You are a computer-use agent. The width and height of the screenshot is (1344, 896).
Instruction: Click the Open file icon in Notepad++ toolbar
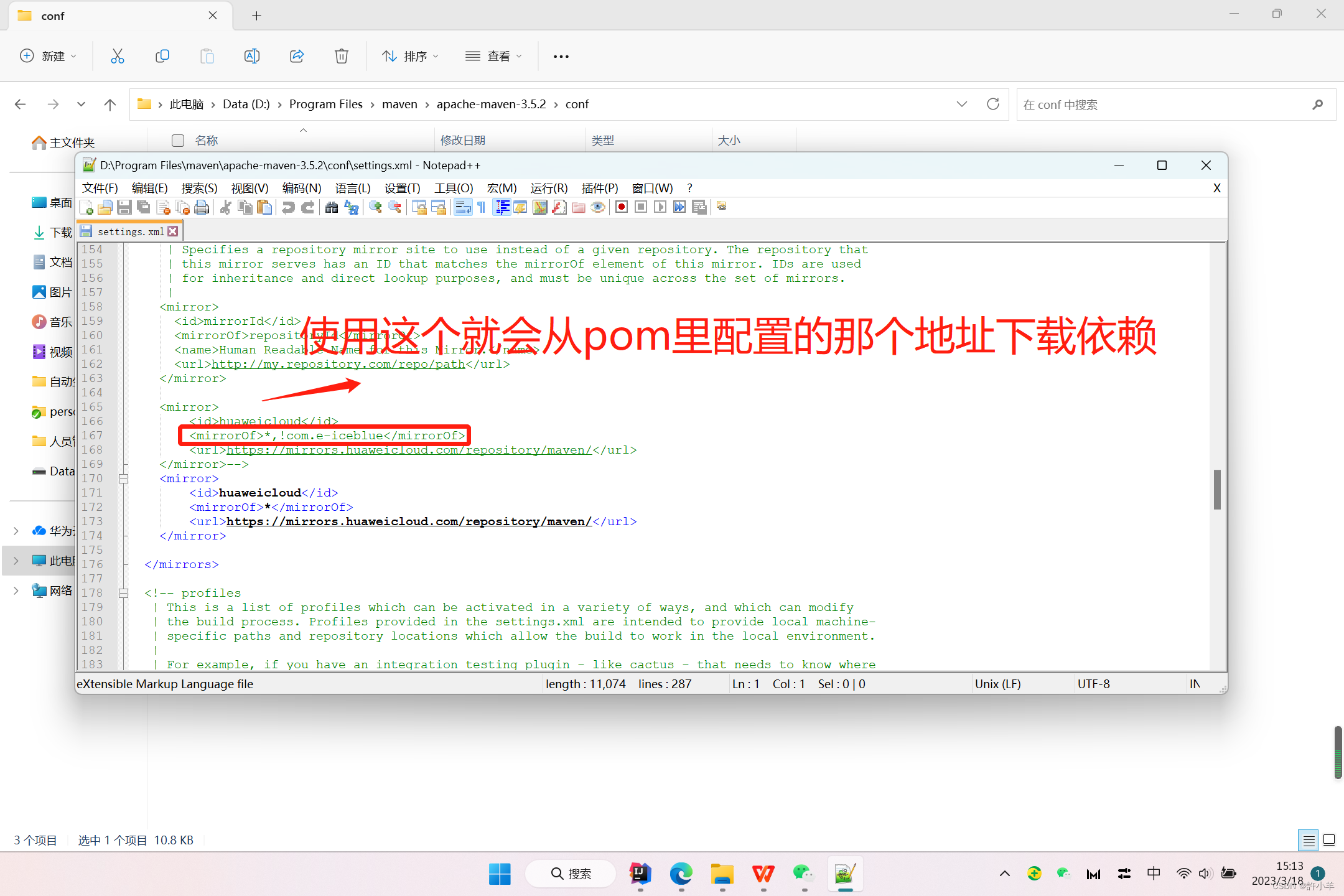(x=105, y=207)
